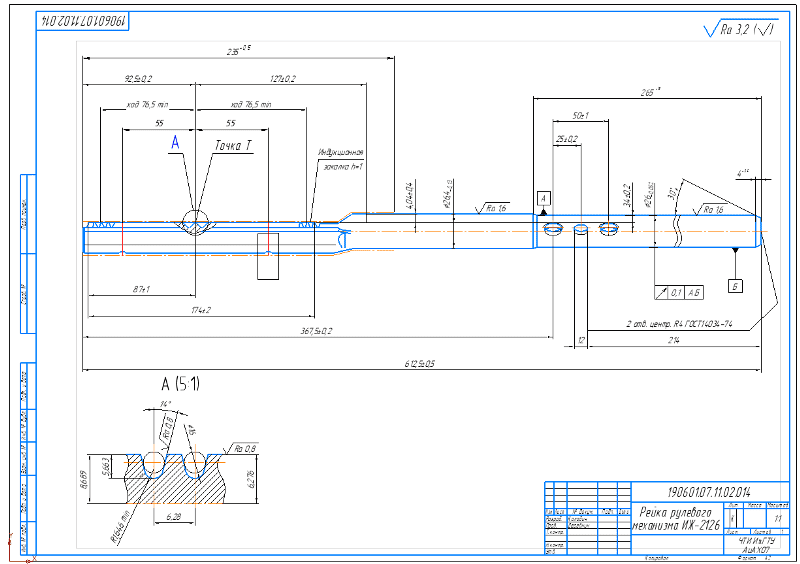
Task: Click the datum 'Б' box below the shaft
Action: click(x=735, y=286)
